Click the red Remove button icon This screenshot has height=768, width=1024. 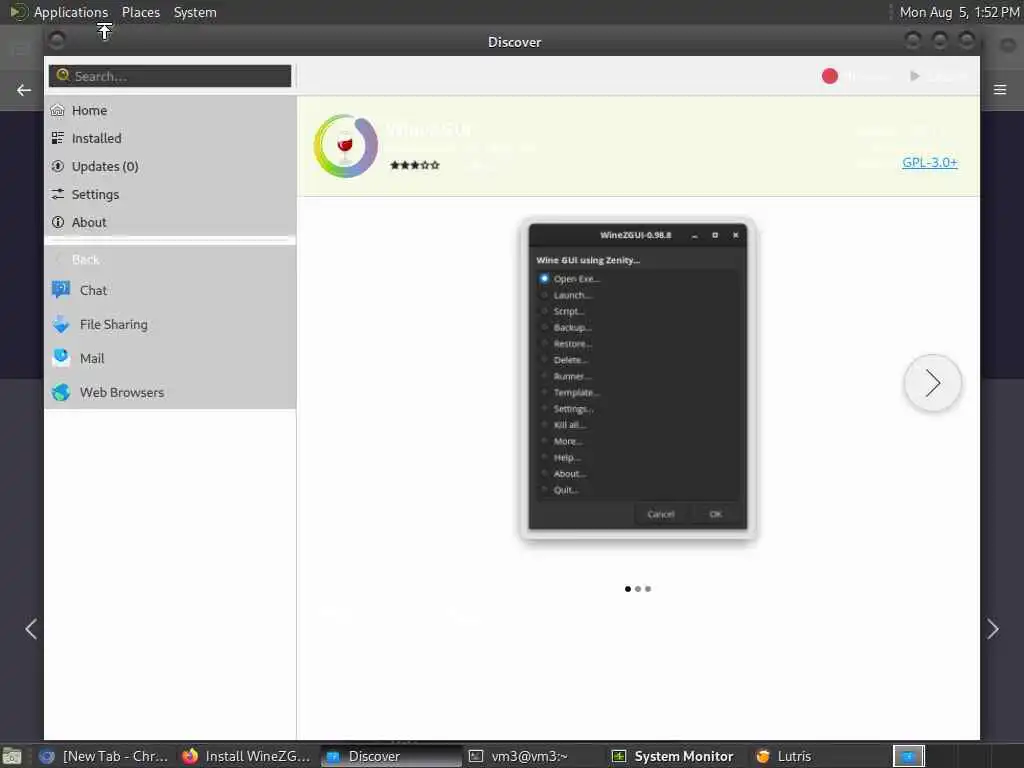829,76
